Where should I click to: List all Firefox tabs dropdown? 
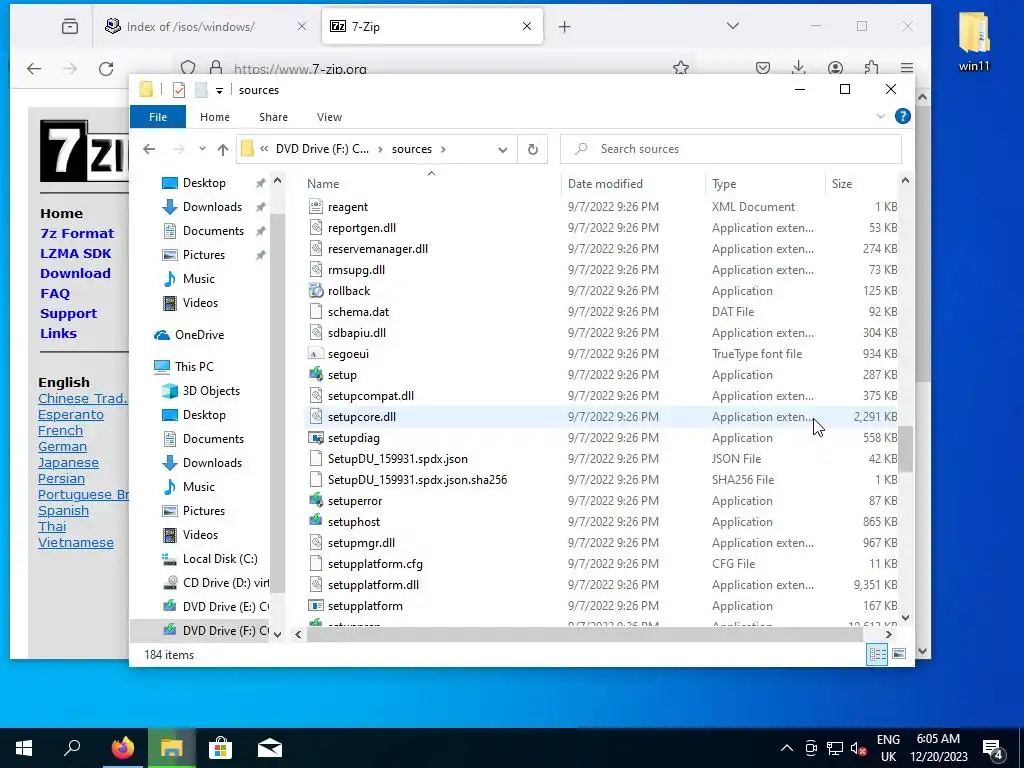tap(733, 26)
